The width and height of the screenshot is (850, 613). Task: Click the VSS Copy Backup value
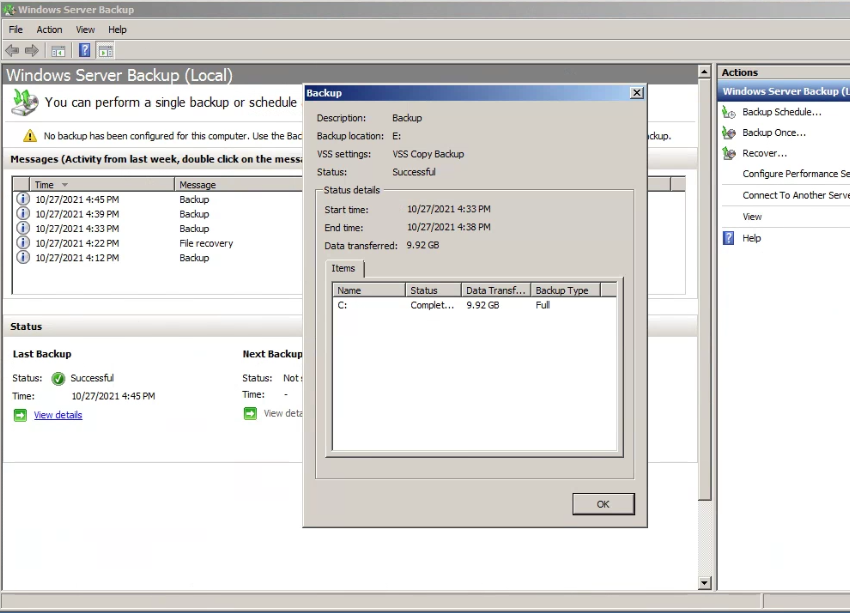pos(428,154)
